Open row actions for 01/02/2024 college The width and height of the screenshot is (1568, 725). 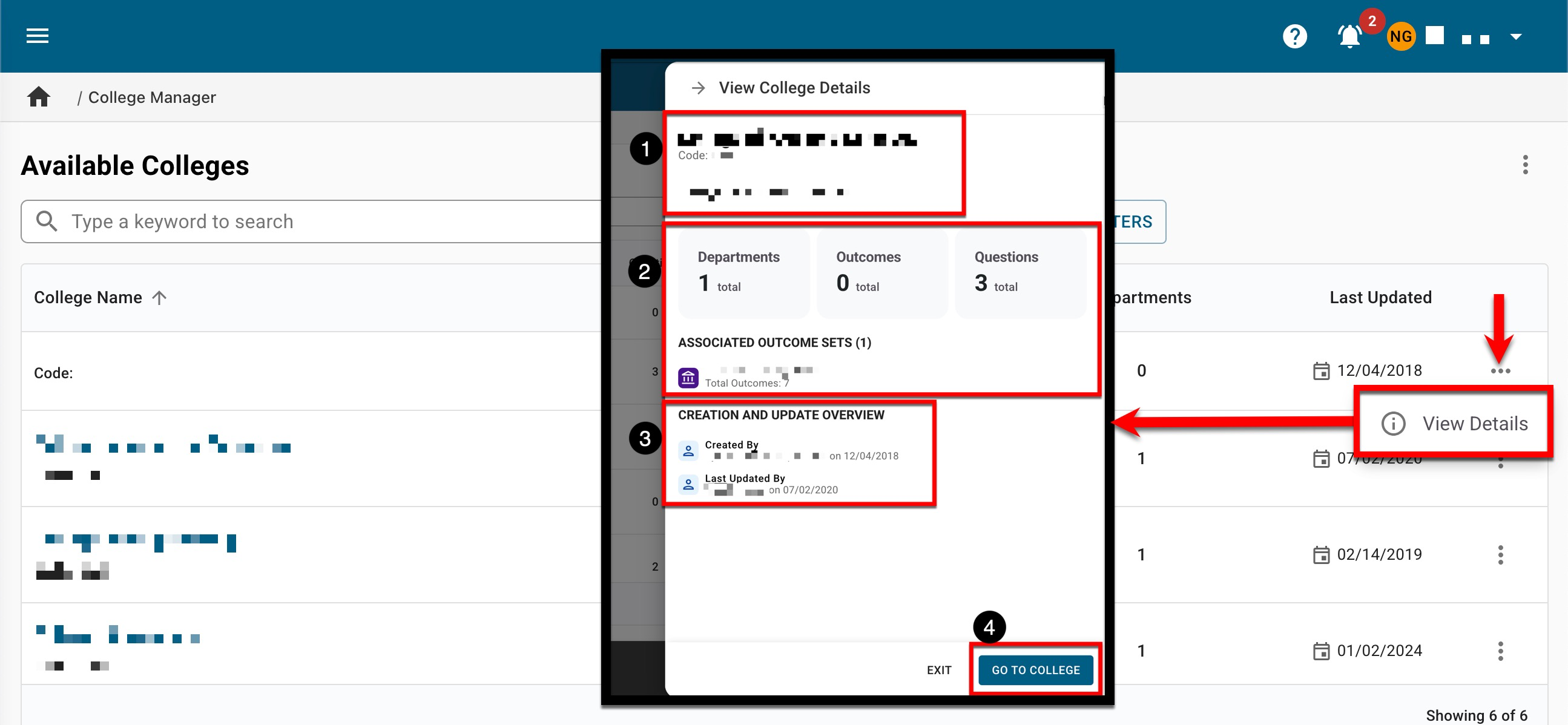(1500, 651)
